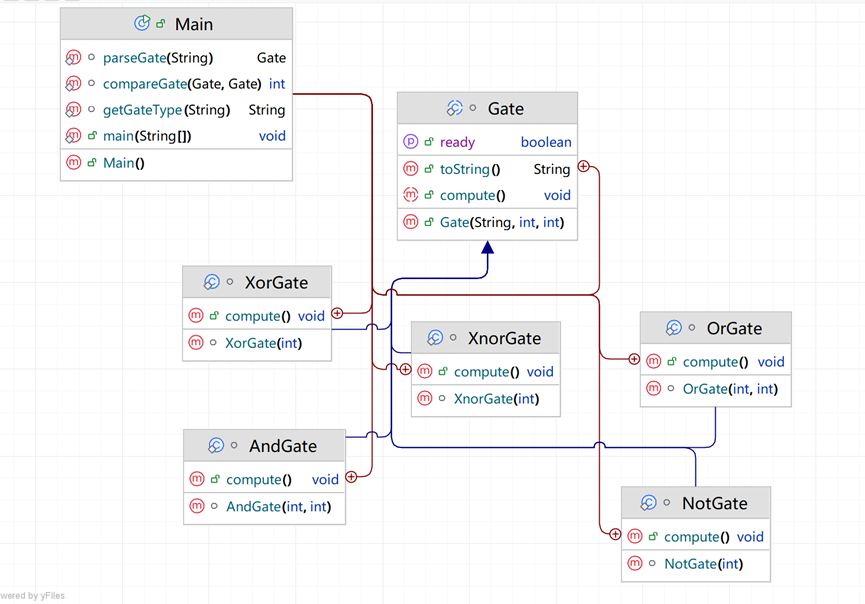This screenshot has height=604, width=865.
Task: Click the circled plus connector on Gate's right edge
Action: click(582, 168)
